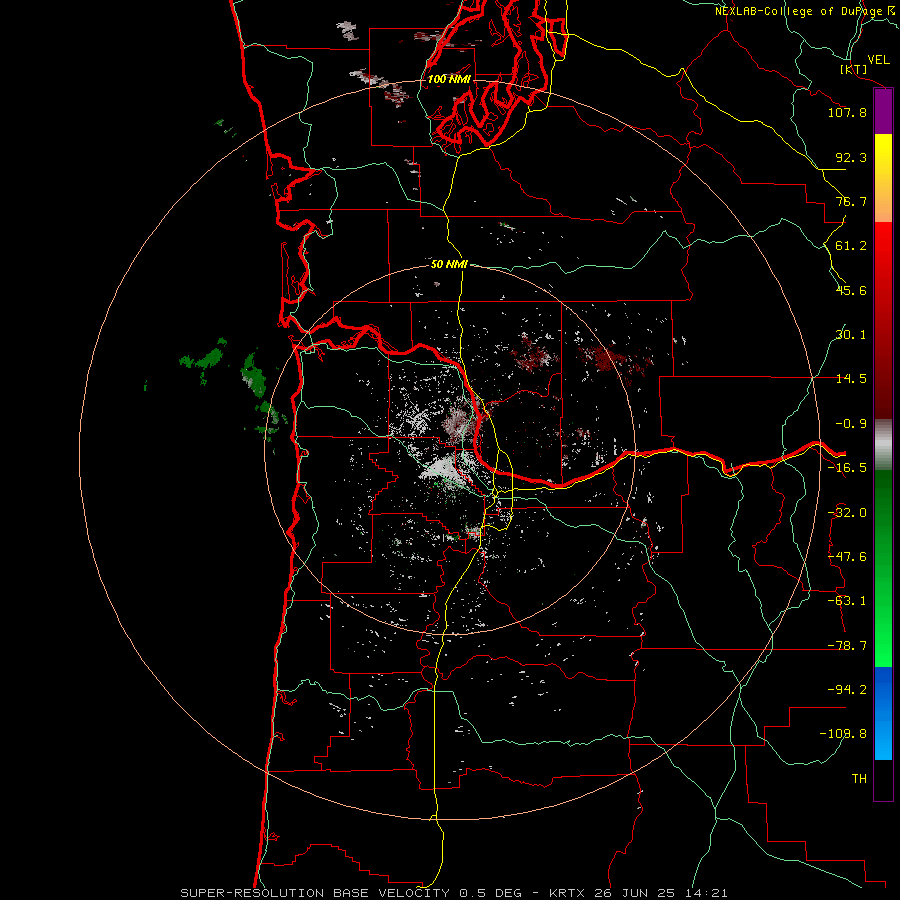Select the -32.0 scale value
Image resolution: width=900 pixels, height=900 pixels.
(x=847, y=513)
